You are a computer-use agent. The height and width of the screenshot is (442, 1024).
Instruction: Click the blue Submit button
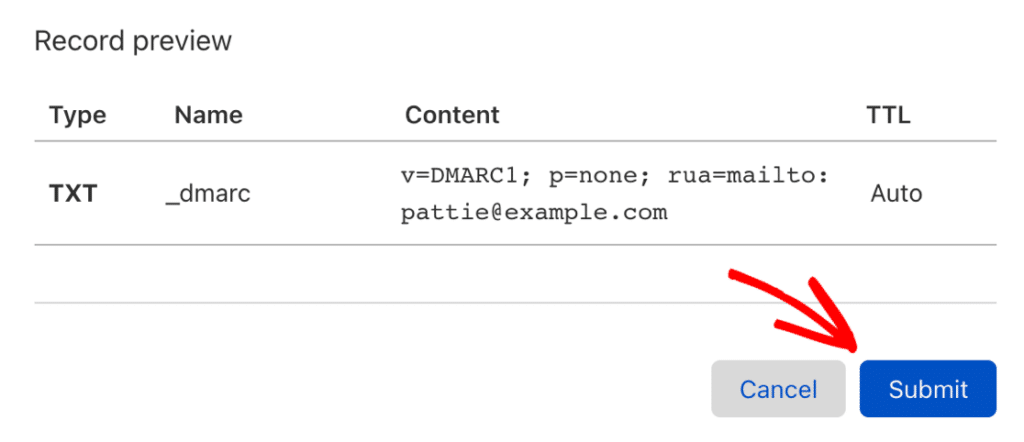point(927,389)
